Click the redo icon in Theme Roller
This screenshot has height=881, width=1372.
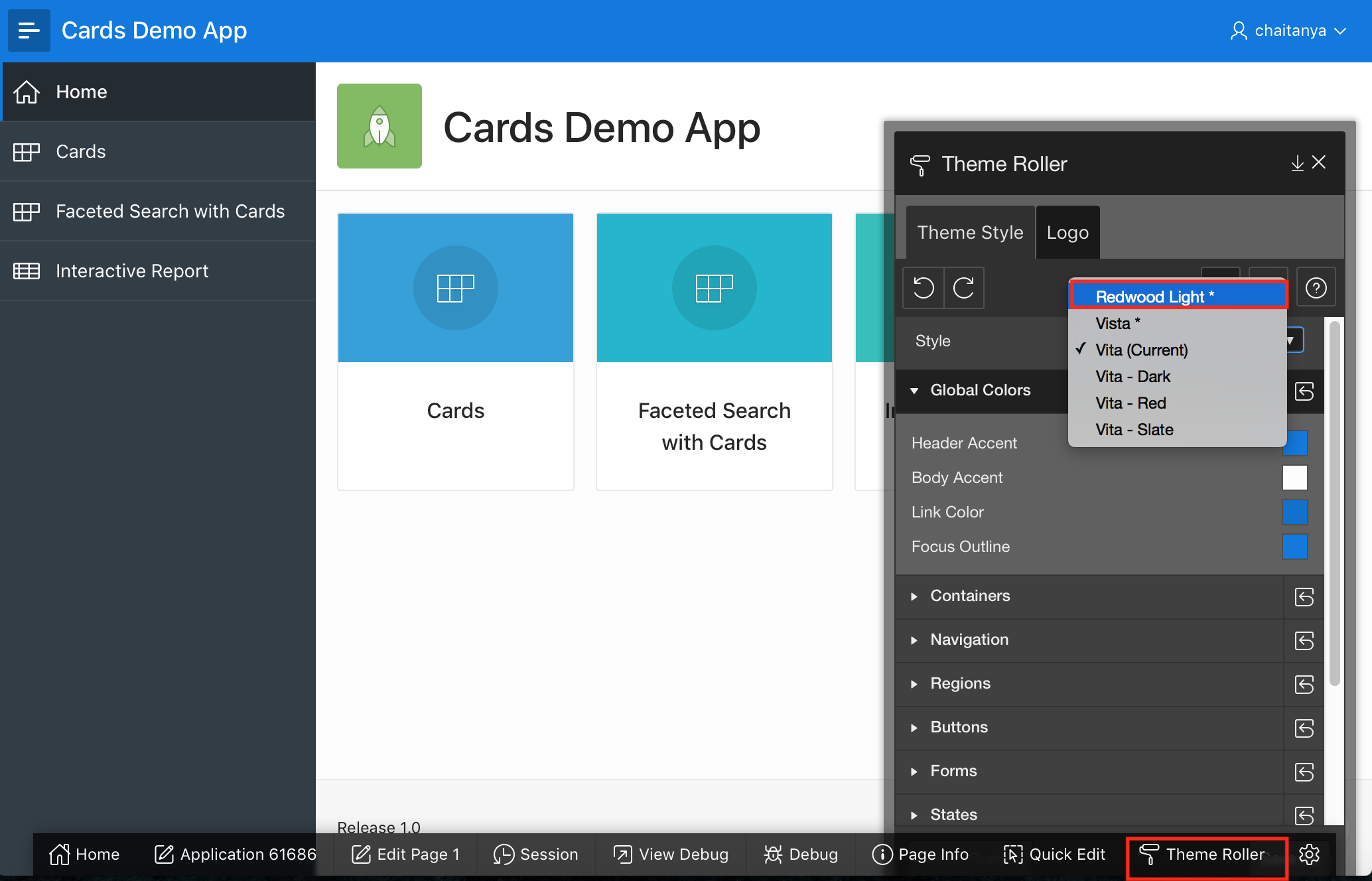click(x=963, y=288)
